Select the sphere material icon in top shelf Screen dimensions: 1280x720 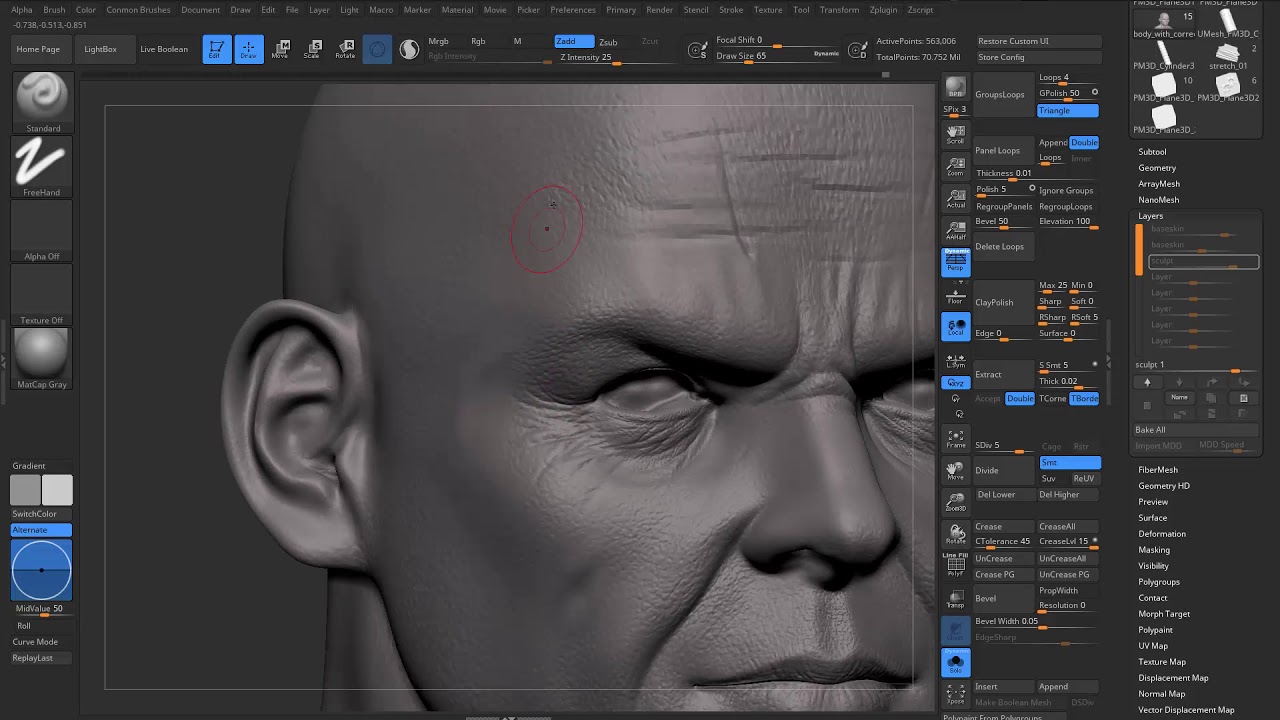coord(409,49)
